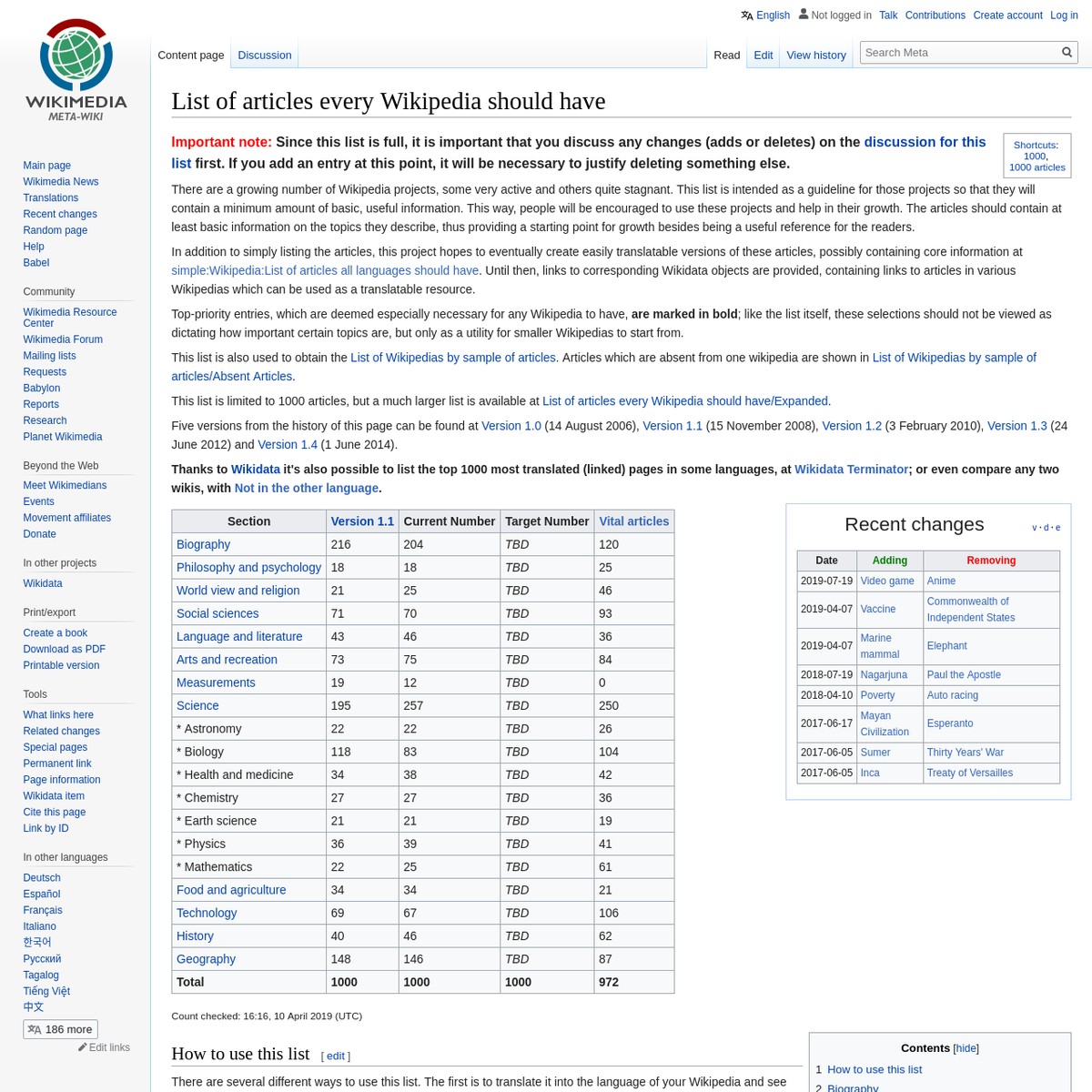This screenshot has height=1092, width=1092.
Task: Click the Vital articles column header link
Action: click(634, 521)
